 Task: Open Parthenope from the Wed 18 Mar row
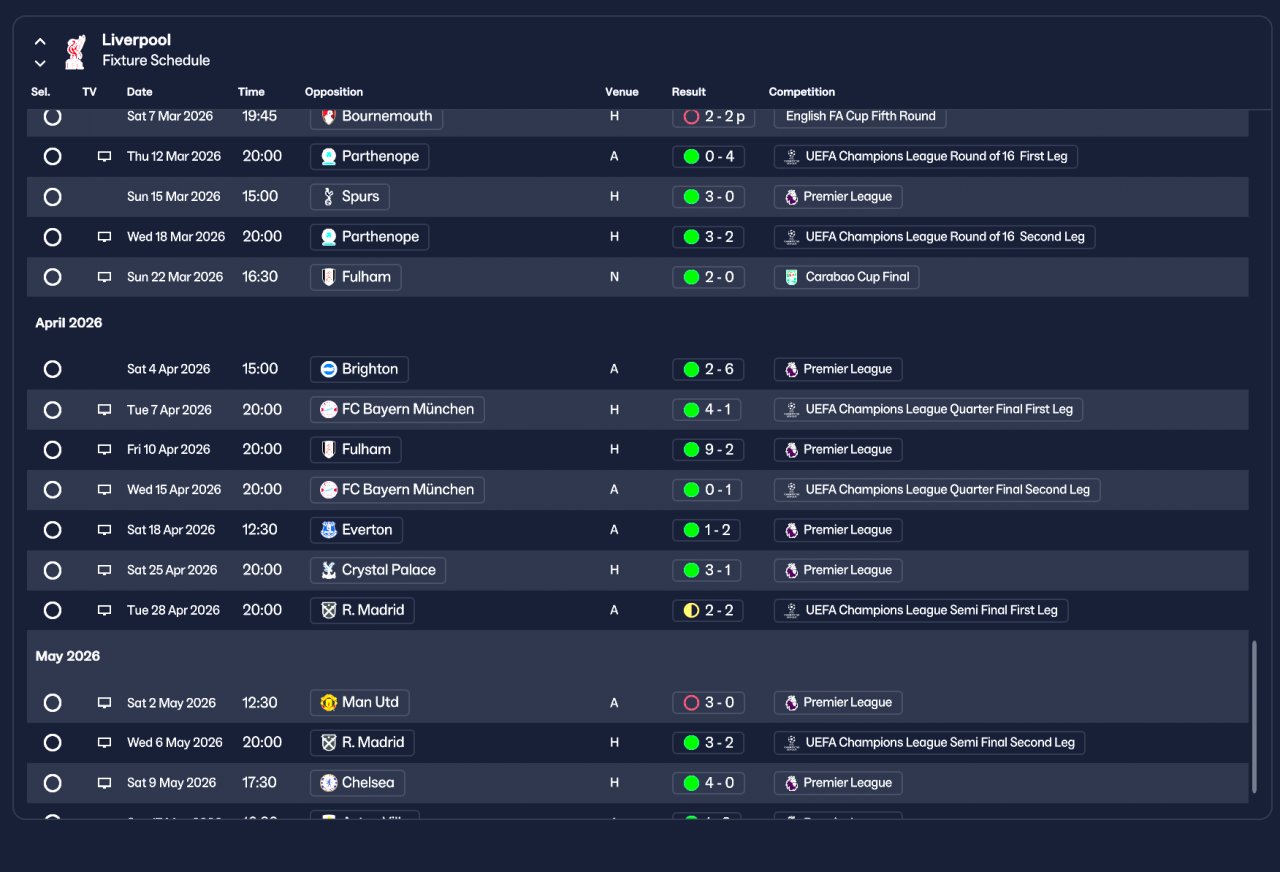pyautogui.click(x=369, y=237)
